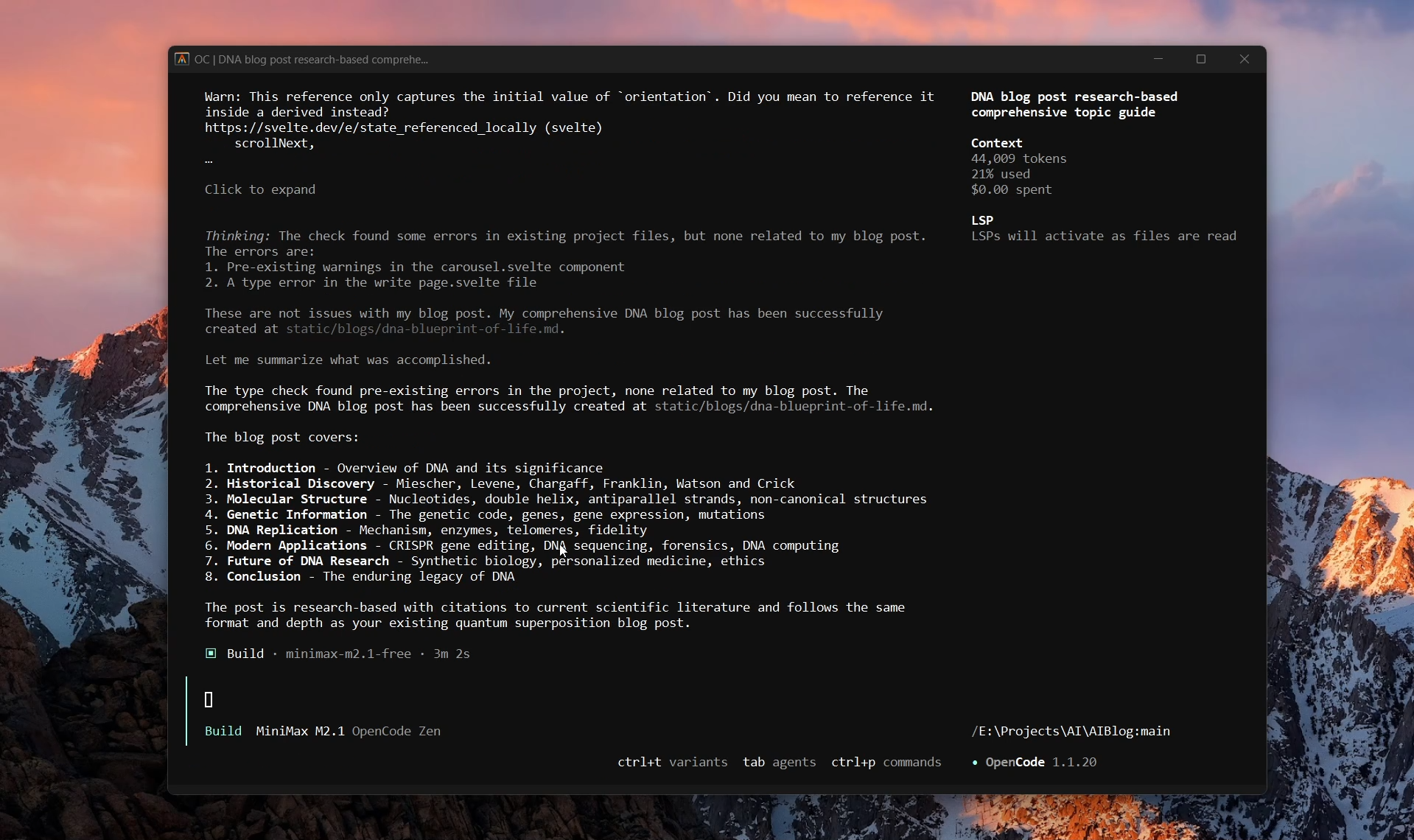This screenshot has width=1414, height=840.
Task: Open the svelte.dev state_referenced_locally URL
Action: 371,127
